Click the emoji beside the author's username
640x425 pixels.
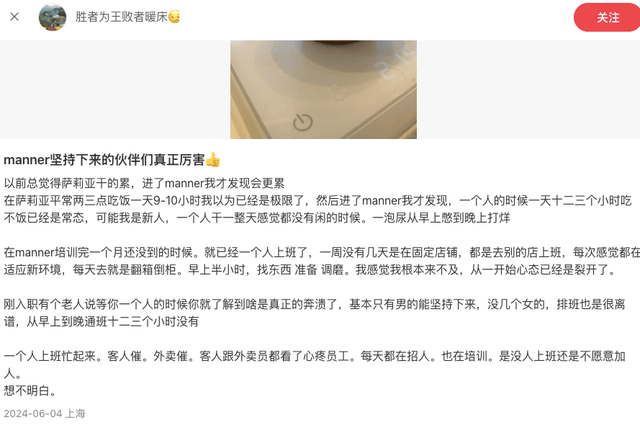(x=174, y=17)
